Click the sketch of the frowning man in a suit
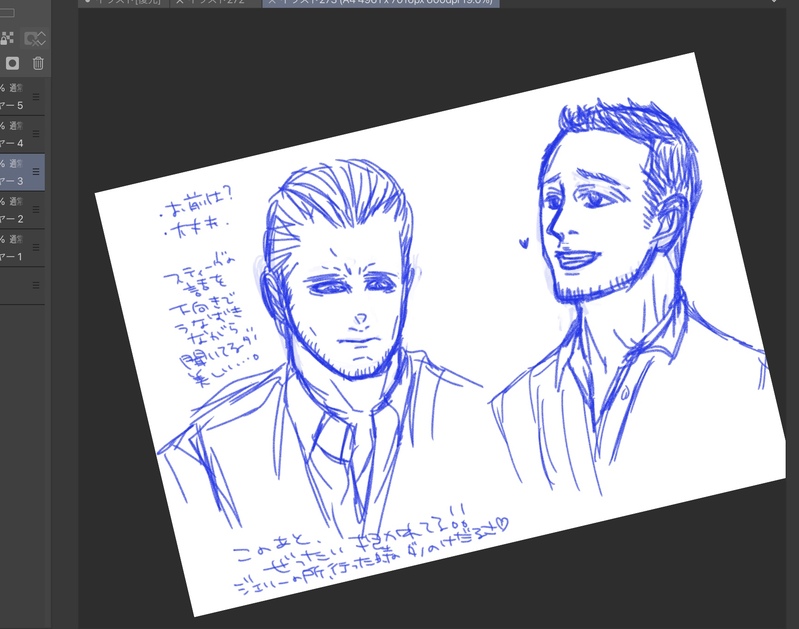 click(x=321, y=347)
